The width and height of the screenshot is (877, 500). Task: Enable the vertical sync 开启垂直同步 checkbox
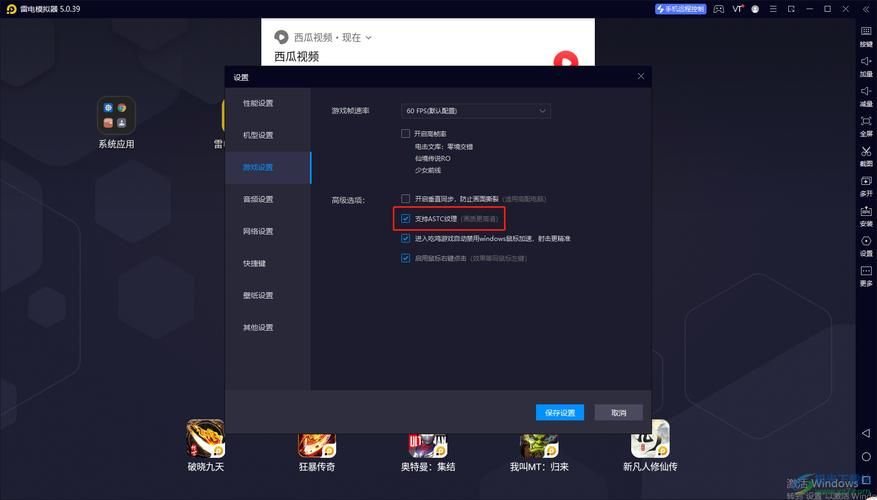(406, 199)
